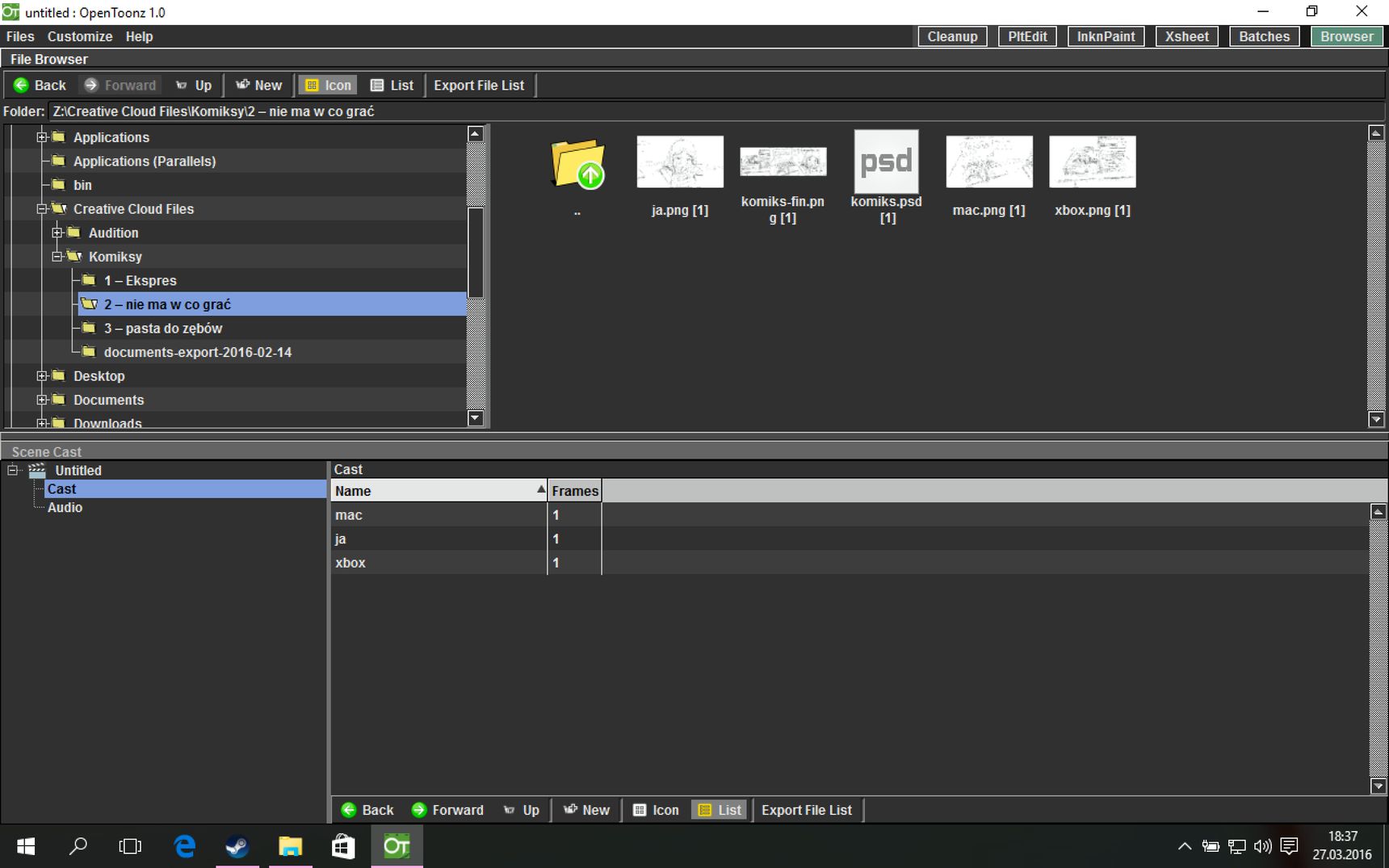Click Export File List in top toolbar
This screenshot has height=868, width=1389.
click(x=479, y=86)
